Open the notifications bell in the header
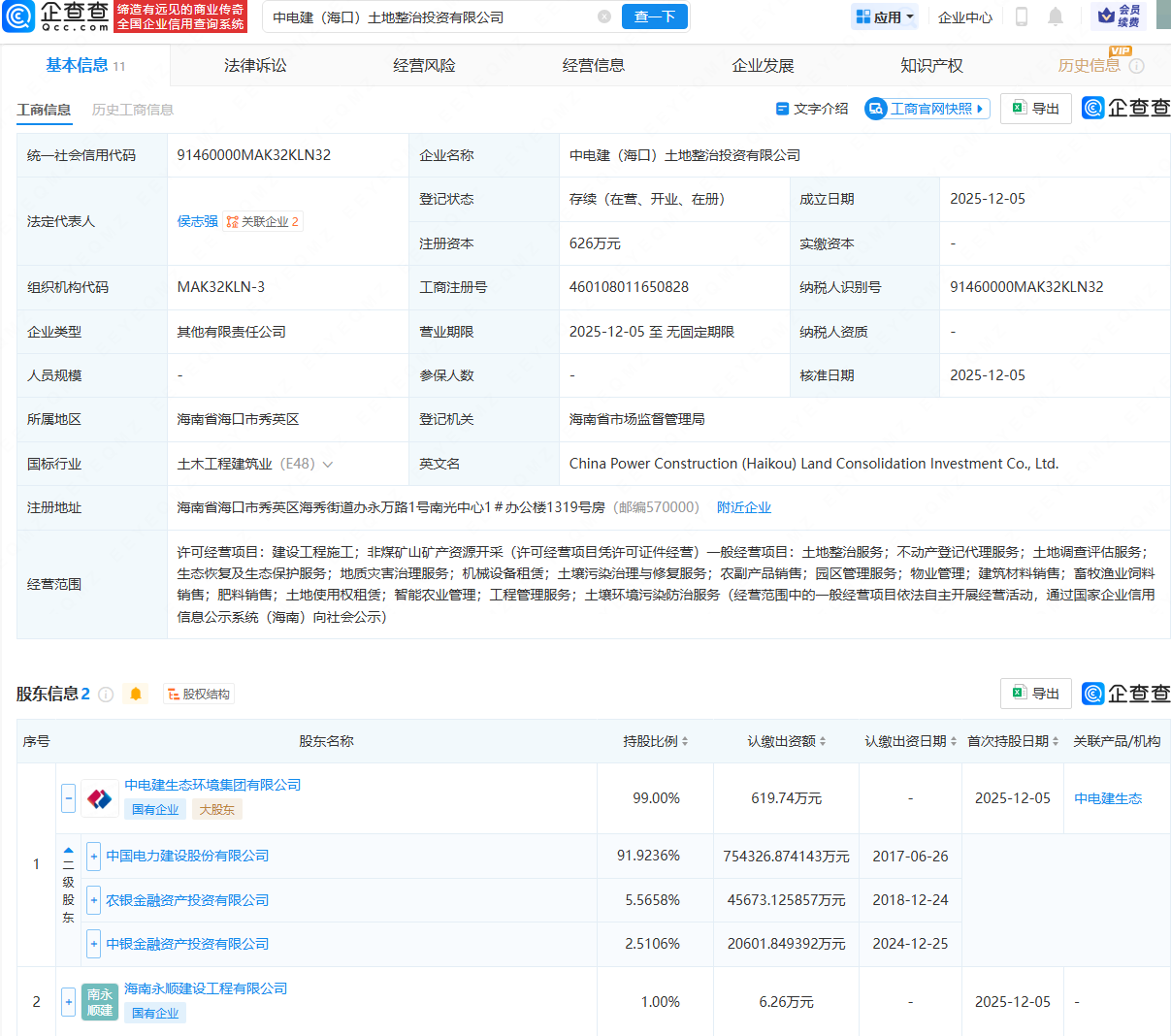 tap(1056, 16)
